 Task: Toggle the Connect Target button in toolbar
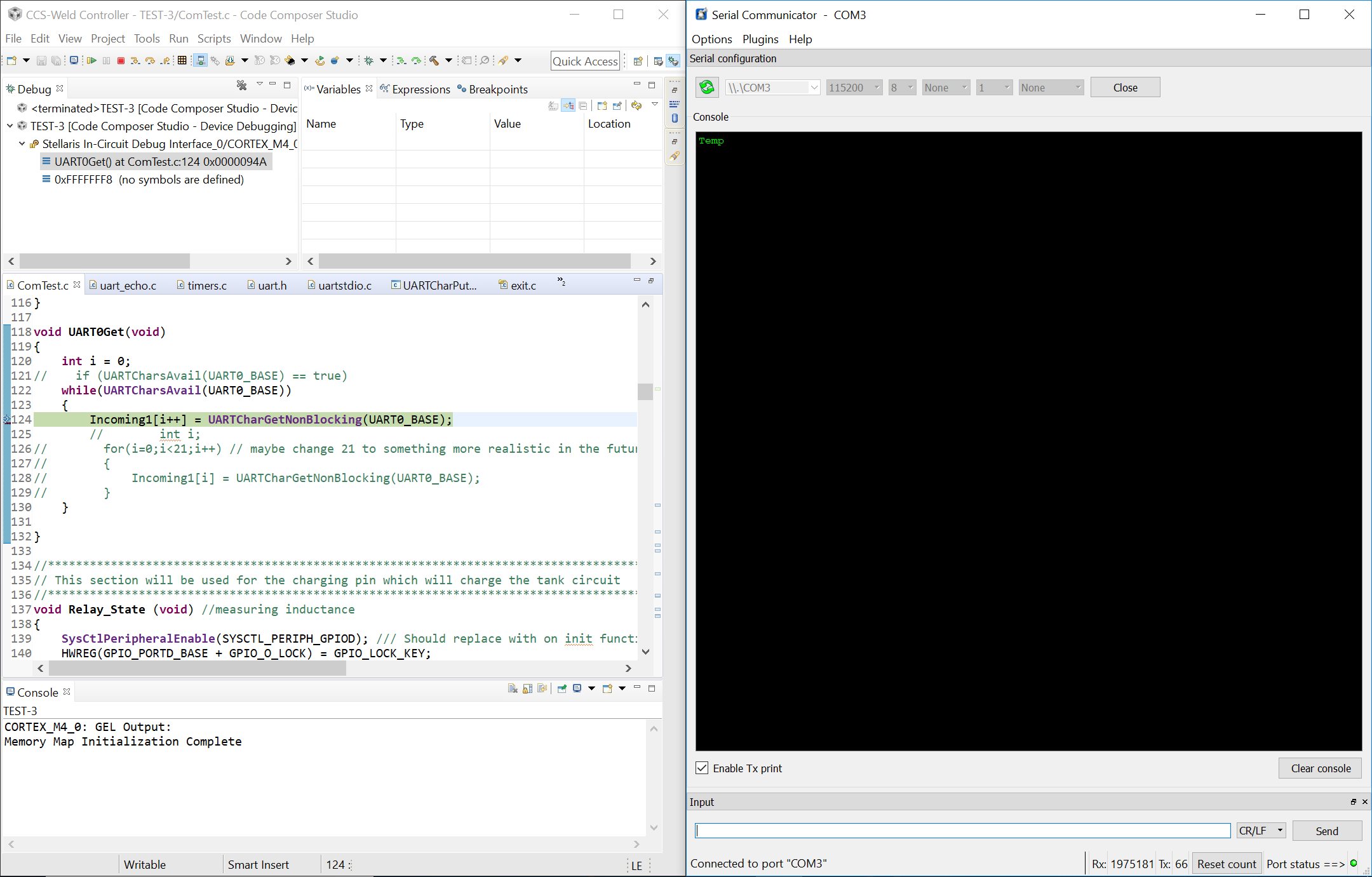tap(200, 61)
